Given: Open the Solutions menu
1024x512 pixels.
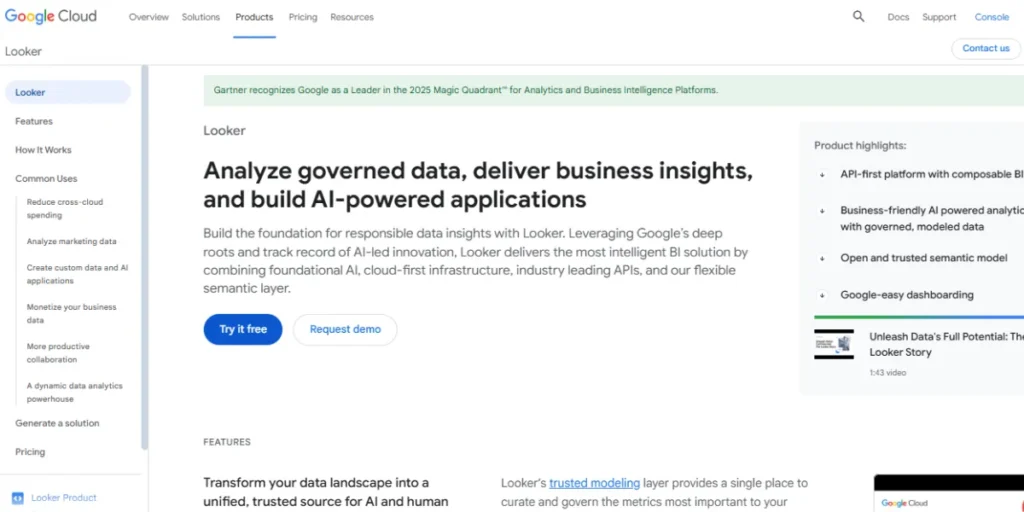Looking at the screenshot, I should point(200,17).
